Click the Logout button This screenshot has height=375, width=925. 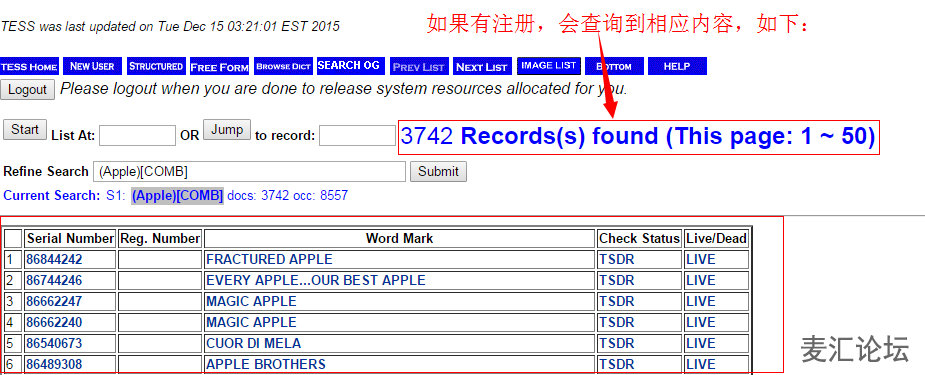tap(27, 90)
